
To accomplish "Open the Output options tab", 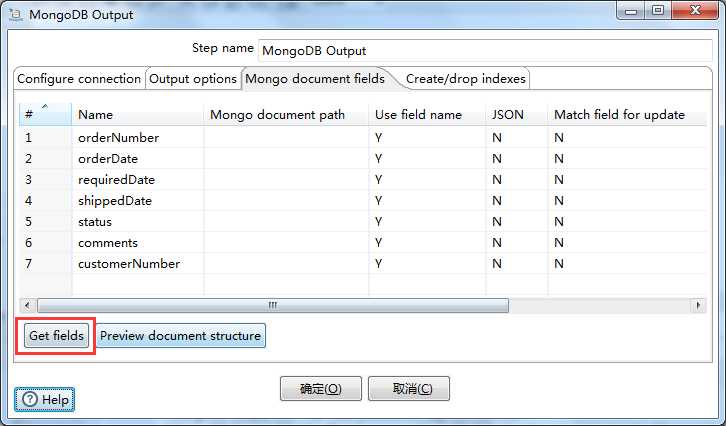I will click(193, 79).
